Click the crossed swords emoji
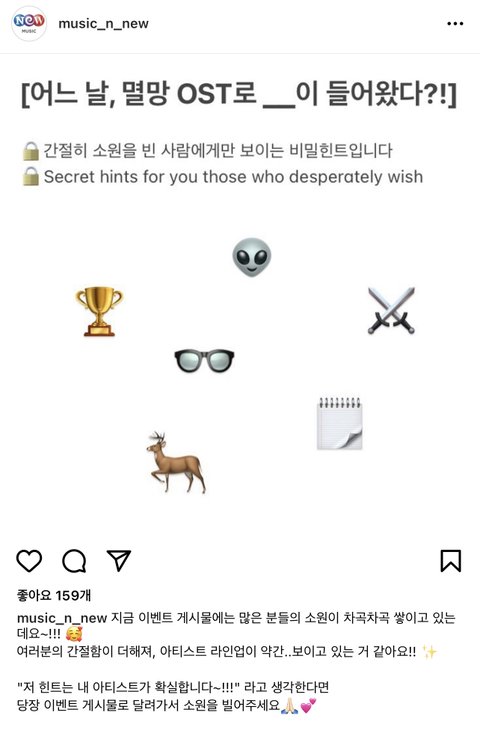 tap(391, 310)
